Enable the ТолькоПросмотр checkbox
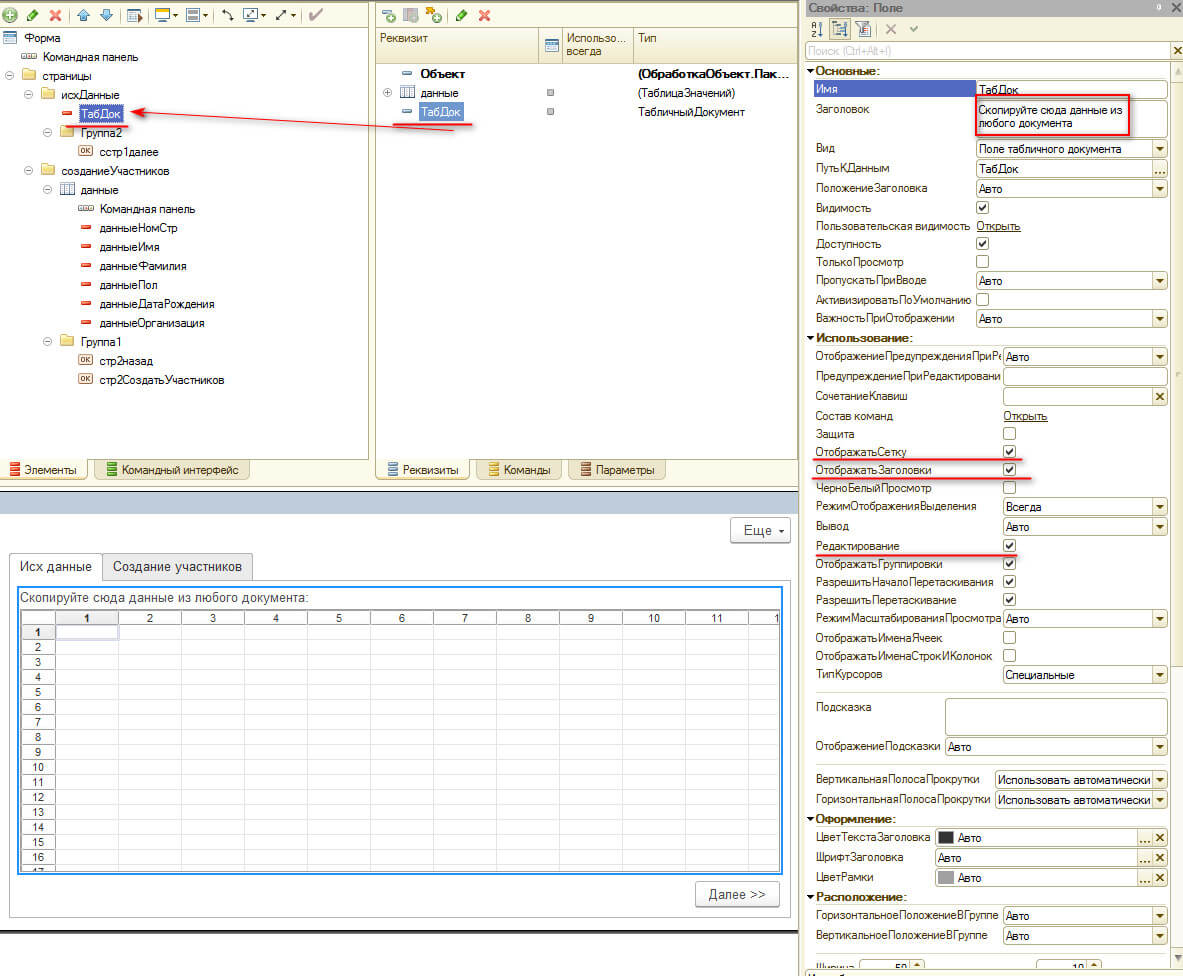Image resolution: width=1183 pixels, height=976 pixels. click(x=982, y=262)
